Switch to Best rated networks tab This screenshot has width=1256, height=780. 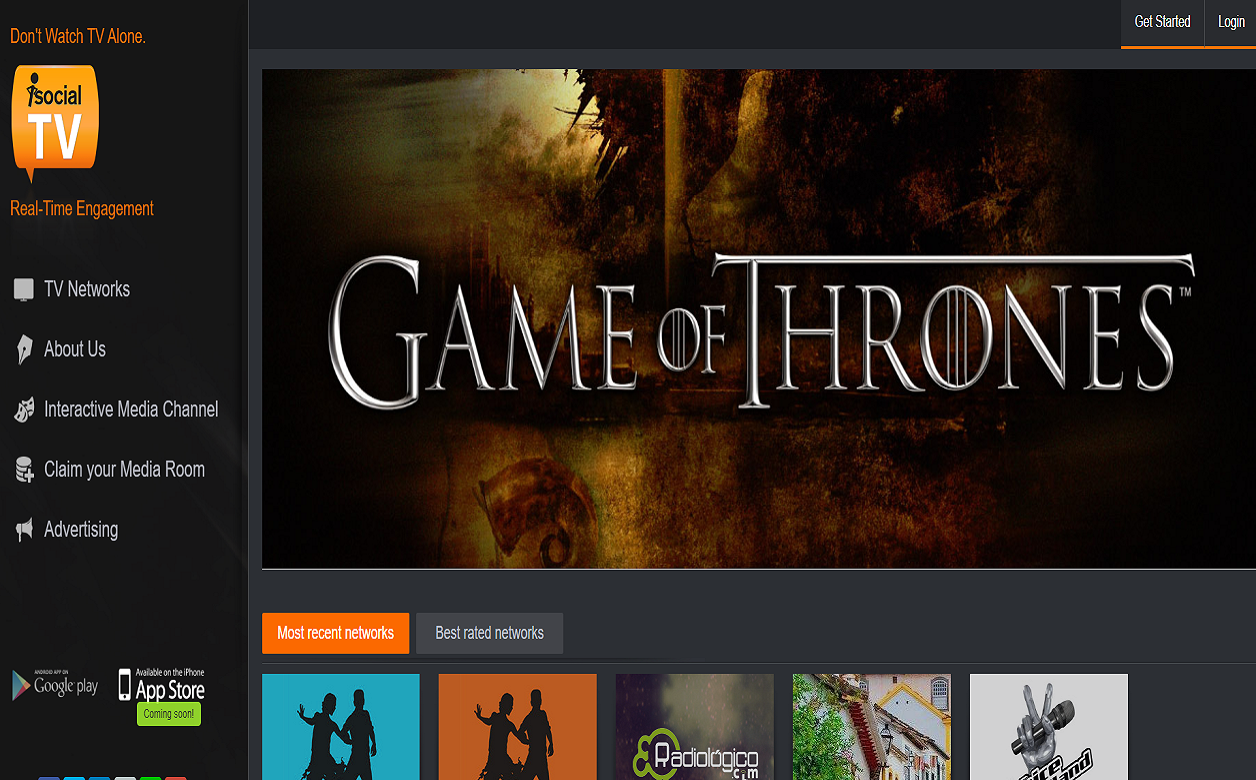[x=489, y=633]
